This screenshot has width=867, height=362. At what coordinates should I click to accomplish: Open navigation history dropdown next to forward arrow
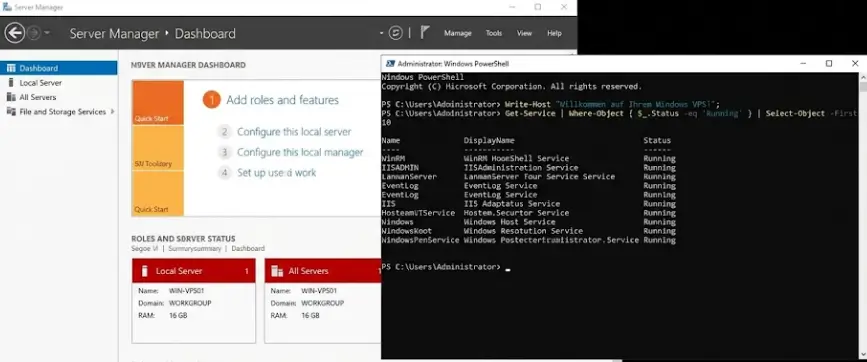(x=46, y=33)
